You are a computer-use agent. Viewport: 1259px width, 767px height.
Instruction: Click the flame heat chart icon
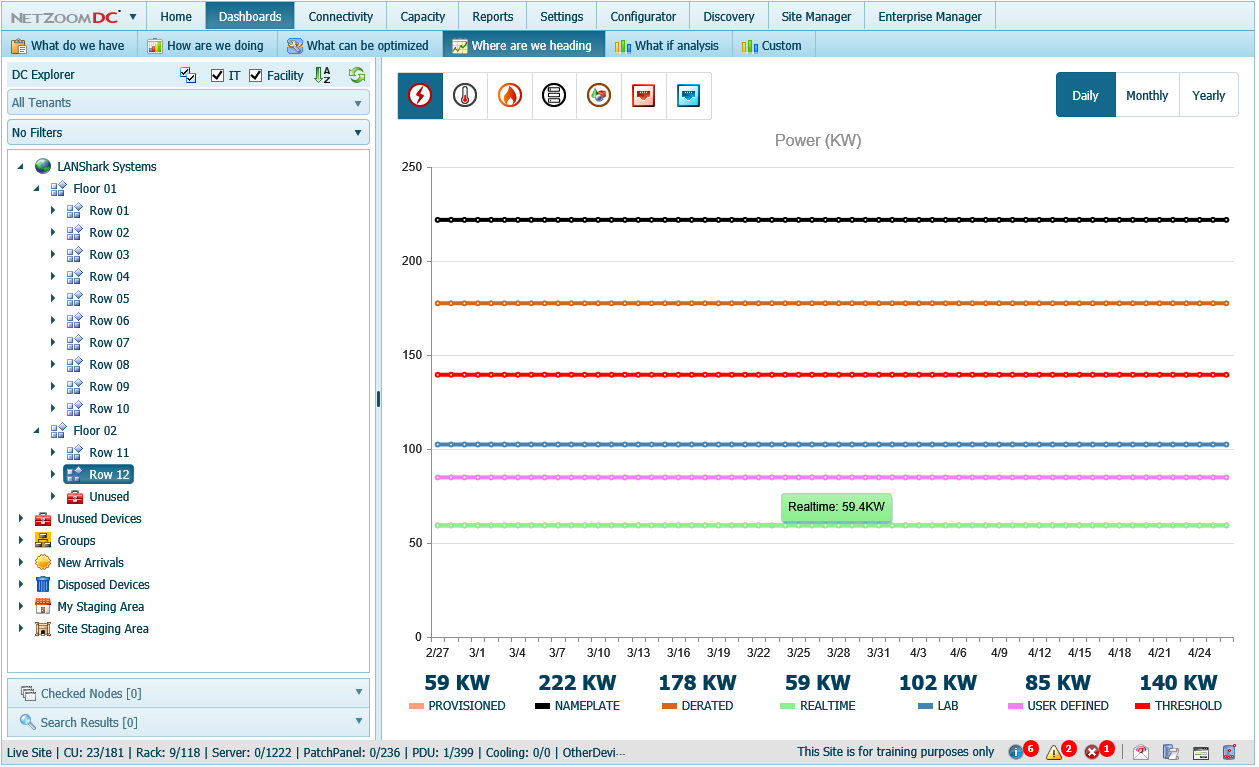(510, 95)
